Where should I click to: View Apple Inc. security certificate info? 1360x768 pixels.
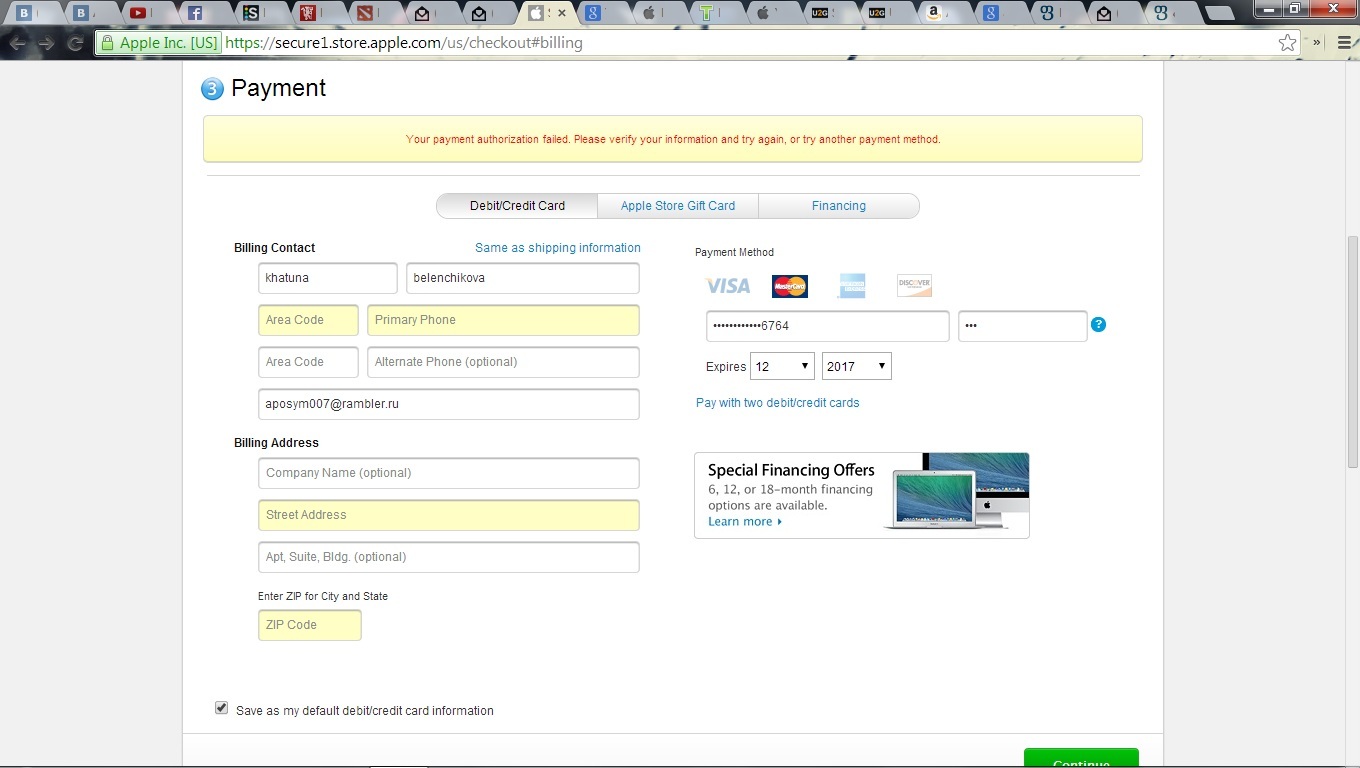pos(158,43)
